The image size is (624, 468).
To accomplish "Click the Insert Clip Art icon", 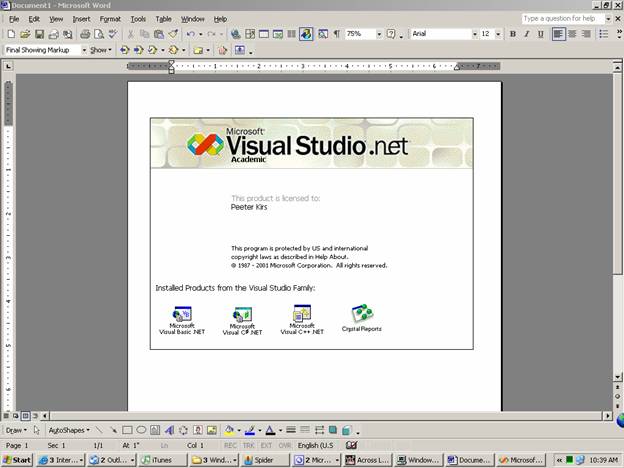I will 198,430.
